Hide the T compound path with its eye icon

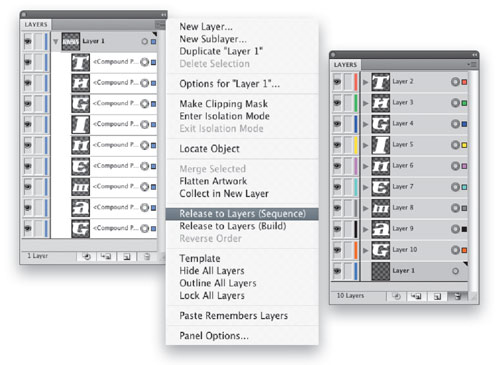pos(28,62)
